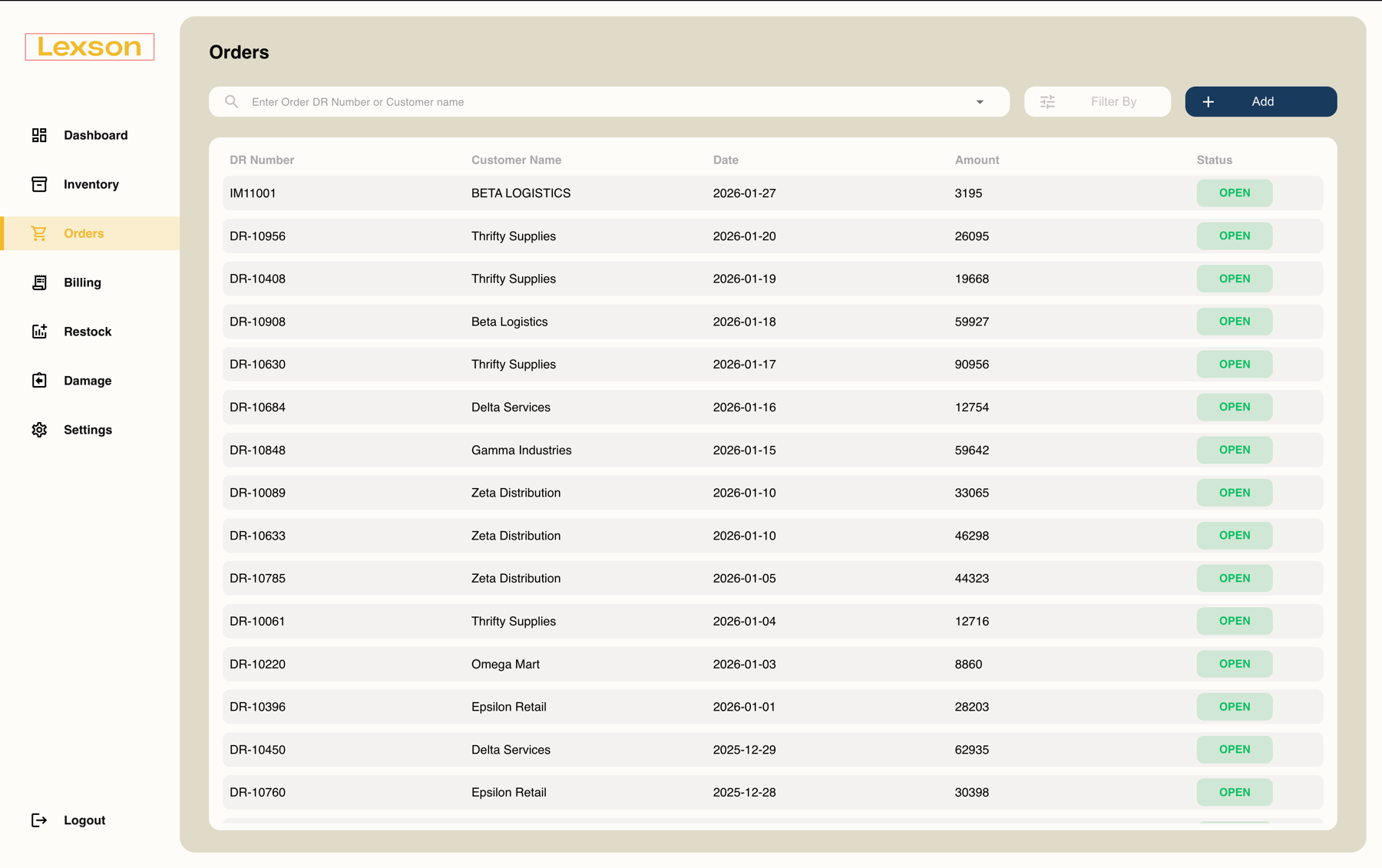Click inside the order search input field

click(537, 101)
